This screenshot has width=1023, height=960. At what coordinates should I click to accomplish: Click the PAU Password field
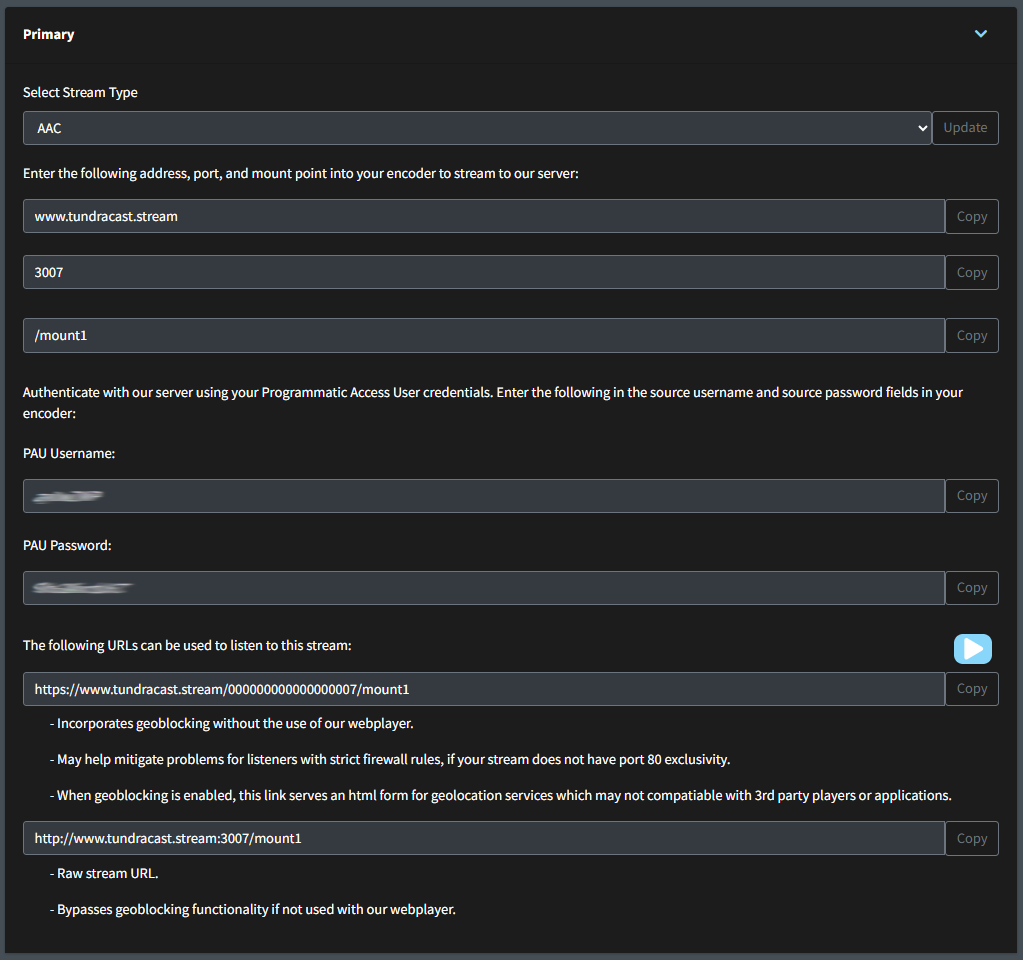[x=483, y=588]
